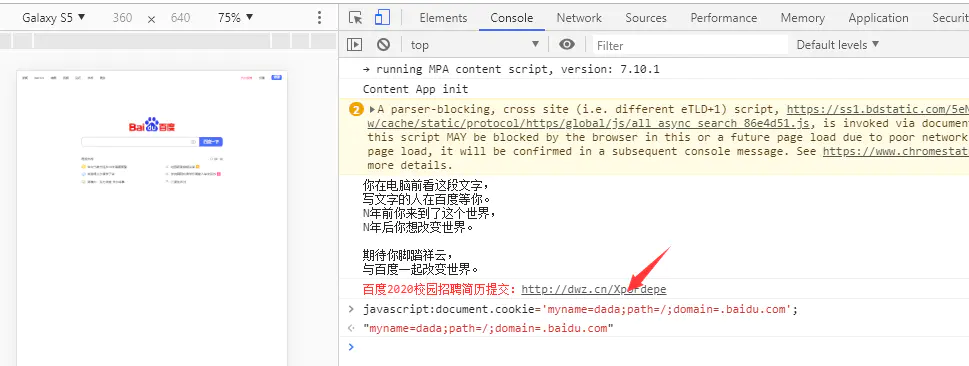Open the dwz.cn recruitment link
The width and height of the screenshot is (969, 366).
coord(594,289)
